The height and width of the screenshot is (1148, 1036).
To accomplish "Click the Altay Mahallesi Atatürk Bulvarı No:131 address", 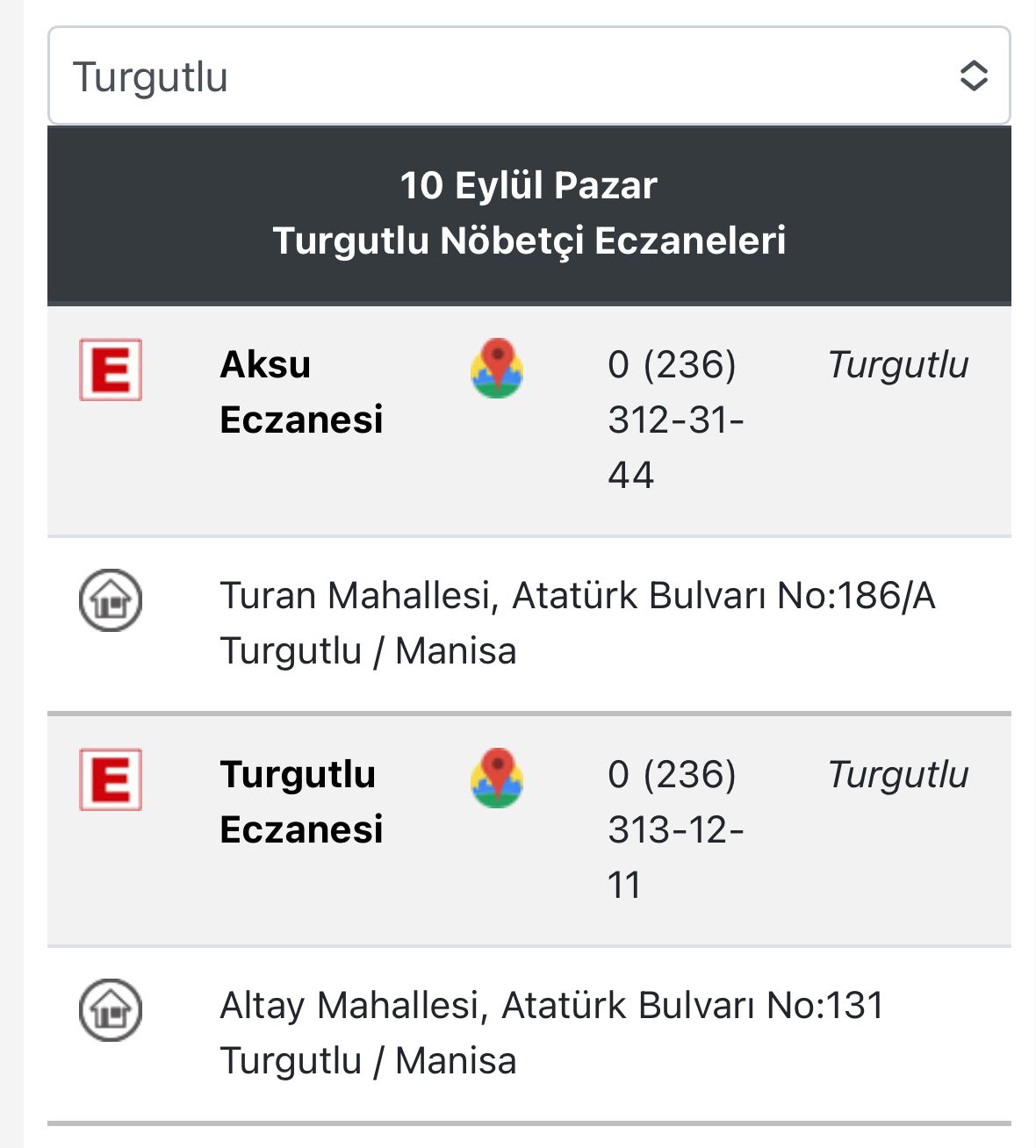I will (551, 1006).
